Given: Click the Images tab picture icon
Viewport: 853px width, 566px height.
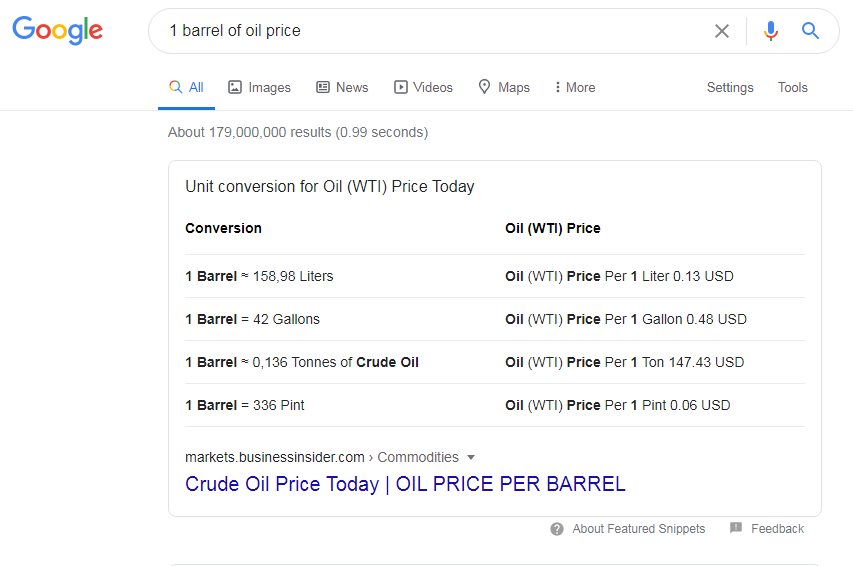Looking at the screenshot, I should point(234,87).
